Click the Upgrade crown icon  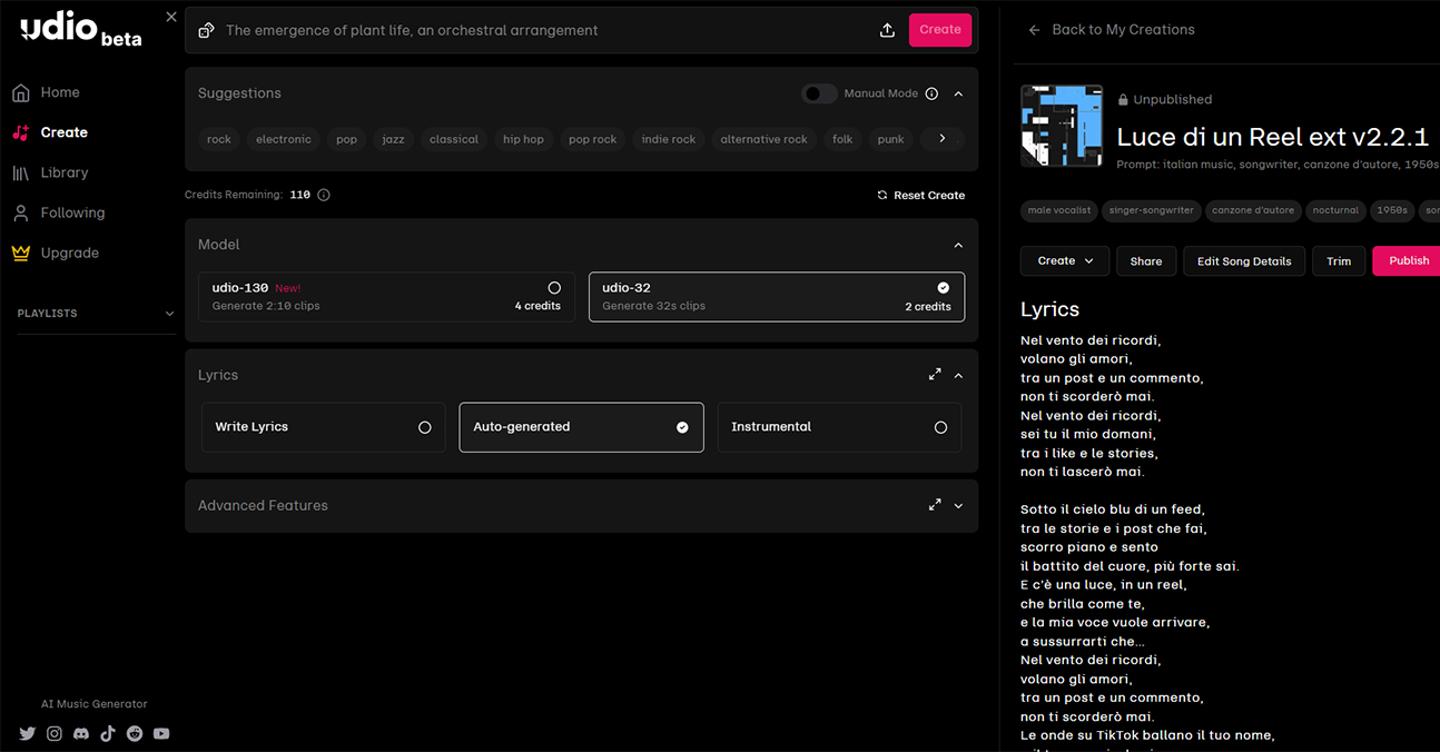point(21,253)
